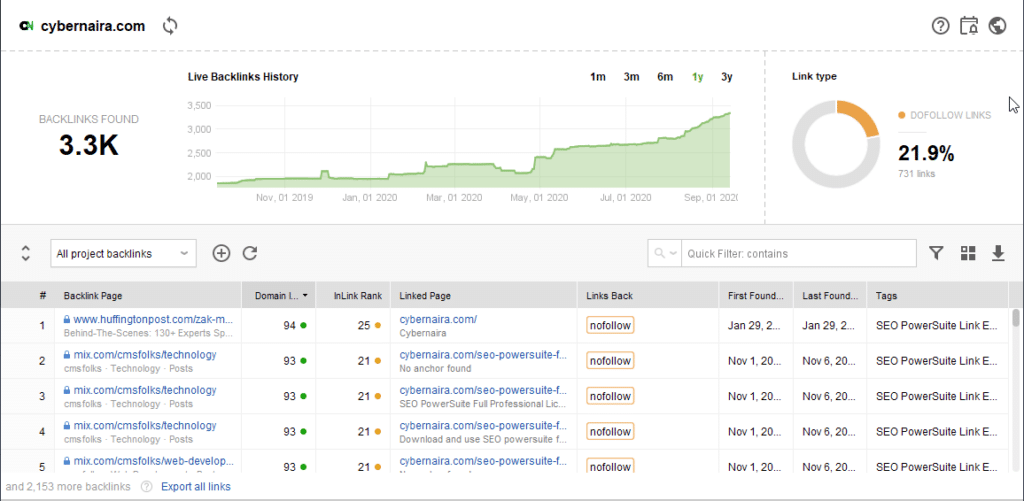Click the refresh icon beside cybernaira.com
The image size is (1024, 501).
pyautogui.click(x=170, y=26)
